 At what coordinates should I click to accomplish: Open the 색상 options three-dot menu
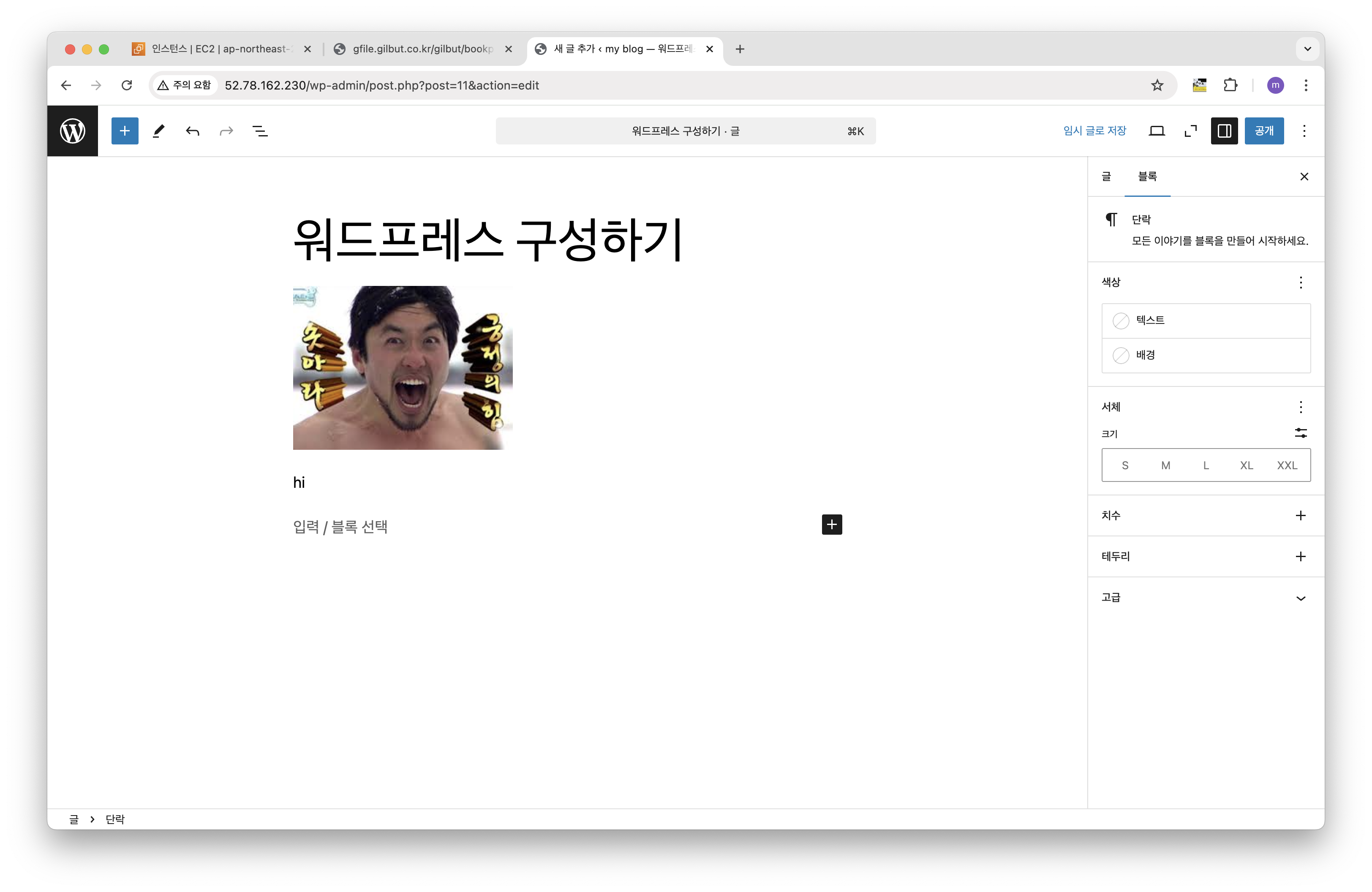pos(1301,283)
